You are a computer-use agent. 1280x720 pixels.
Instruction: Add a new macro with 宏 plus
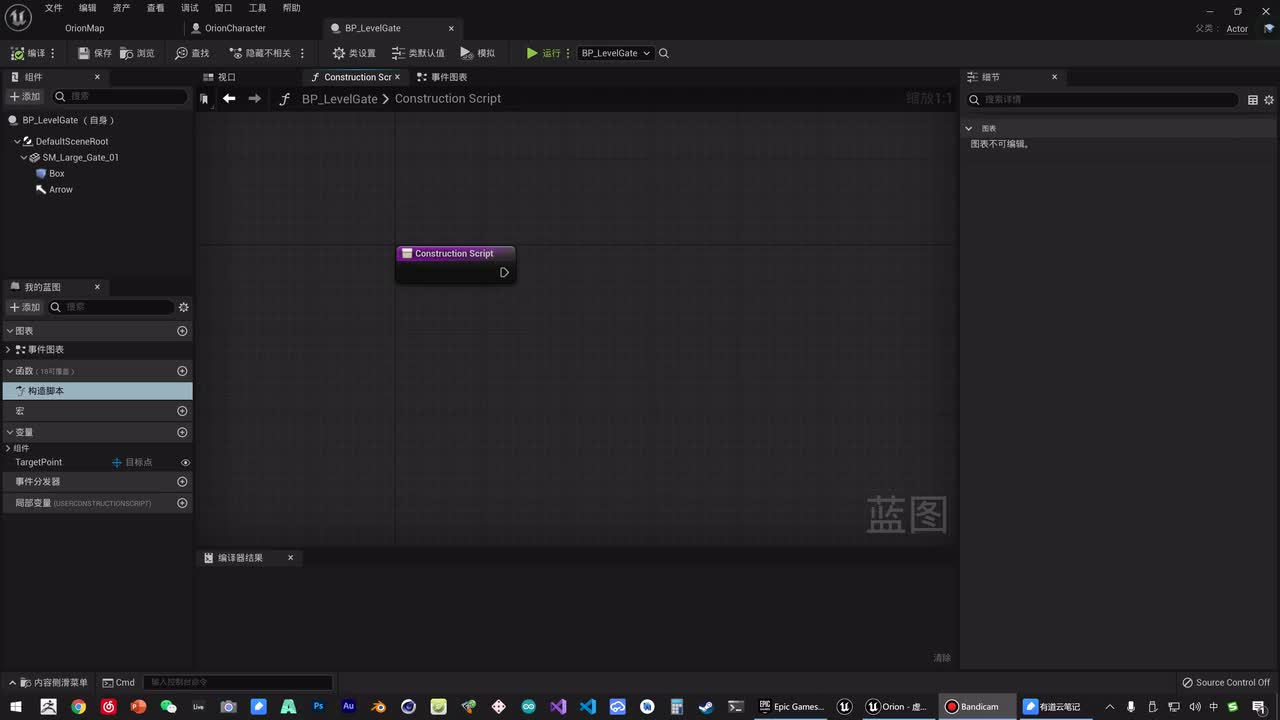[182, 411]
